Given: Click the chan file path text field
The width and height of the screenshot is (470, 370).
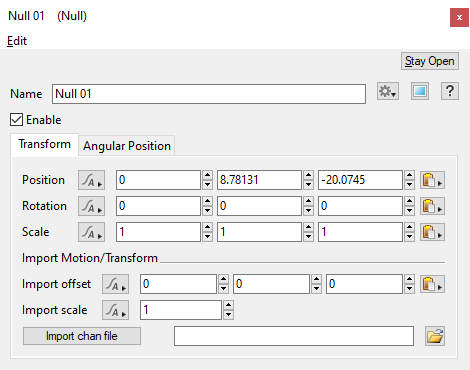Looking at the screenshot, I should click(294, 336).
